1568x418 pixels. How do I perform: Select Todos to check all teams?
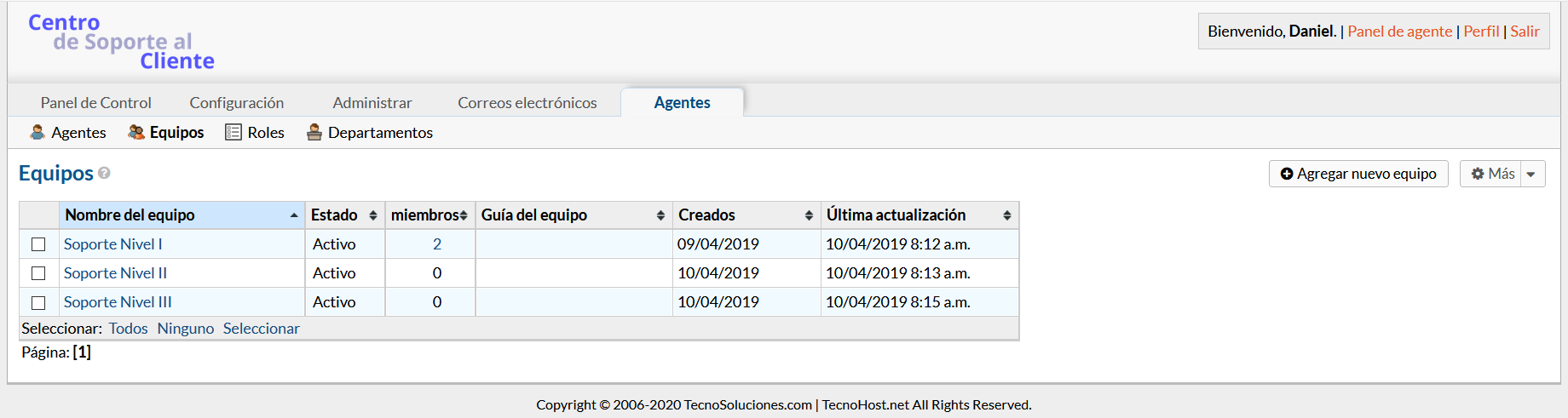(128, 329)
